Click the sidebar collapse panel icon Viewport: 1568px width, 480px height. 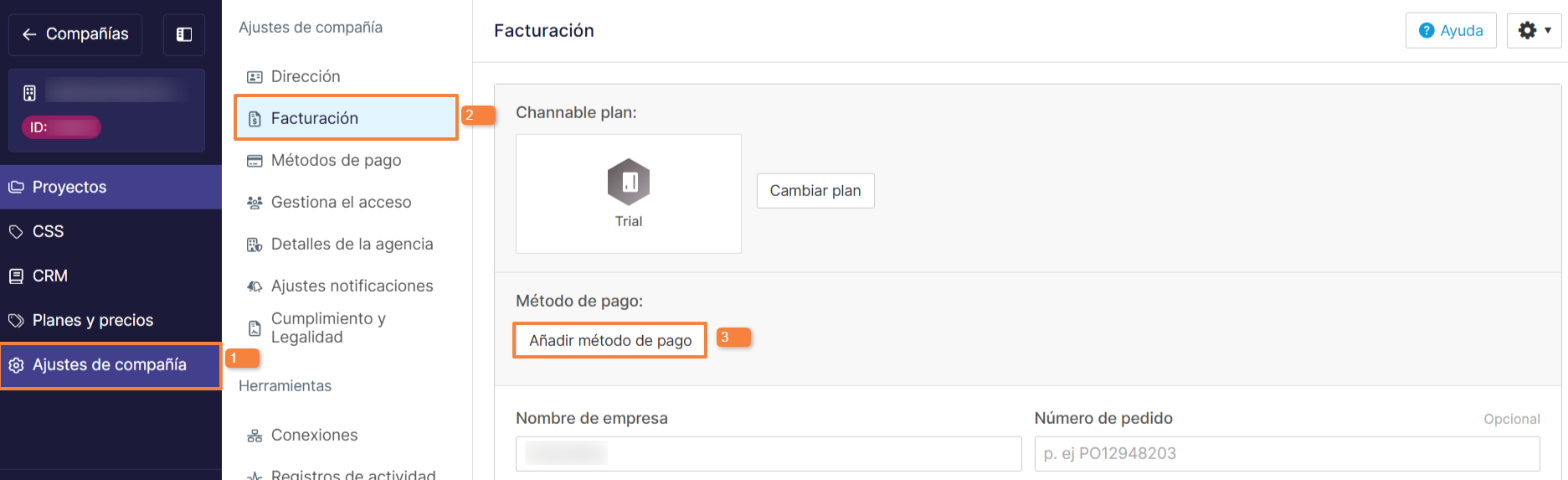point(184,34)
